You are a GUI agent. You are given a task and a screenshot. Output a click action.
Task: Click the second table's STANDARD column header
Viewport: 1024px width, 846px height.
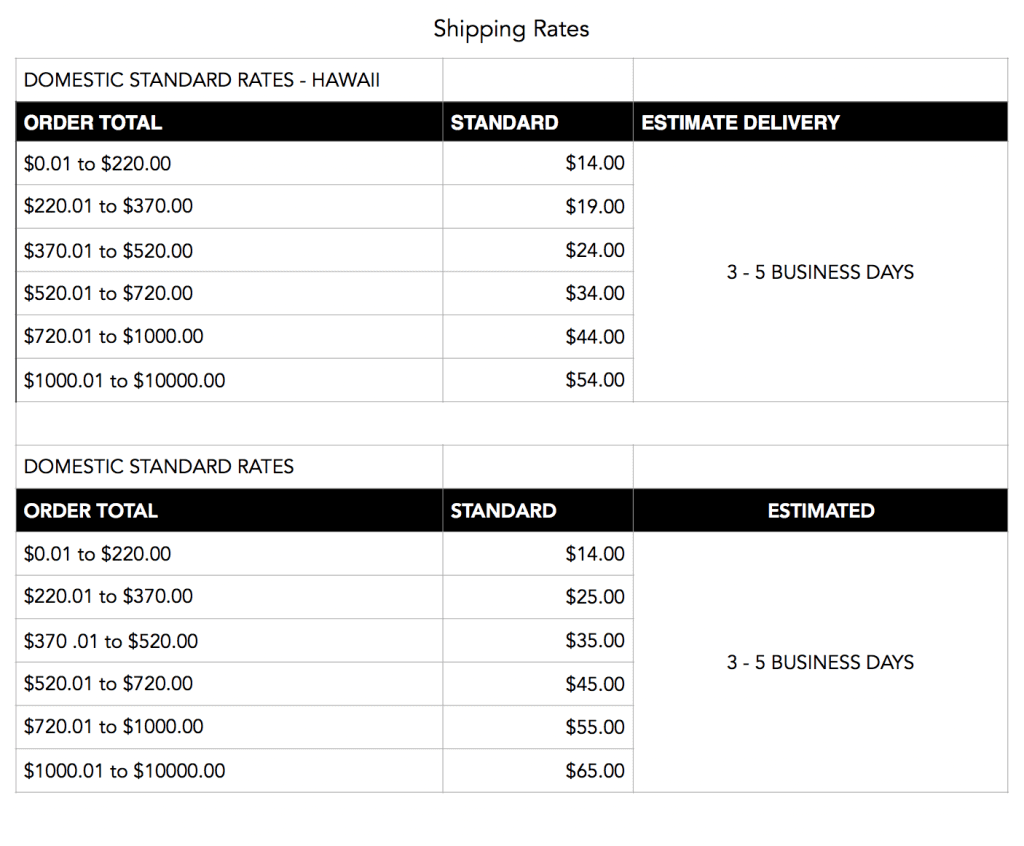[x=504, y=511]
